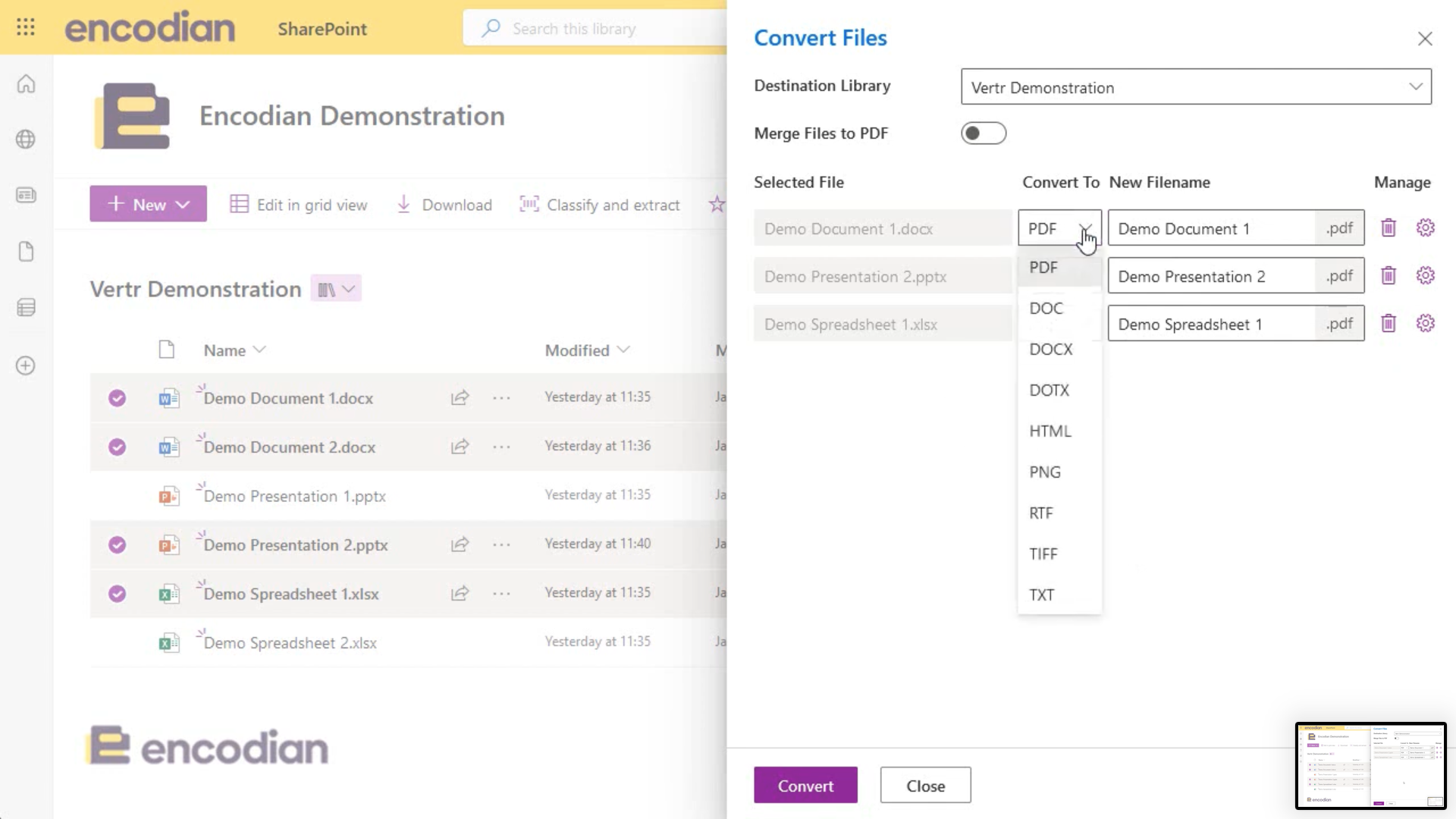
Task: Edit the Demo Presentation 2 filename field
Action: click(x=1211, y=275)
